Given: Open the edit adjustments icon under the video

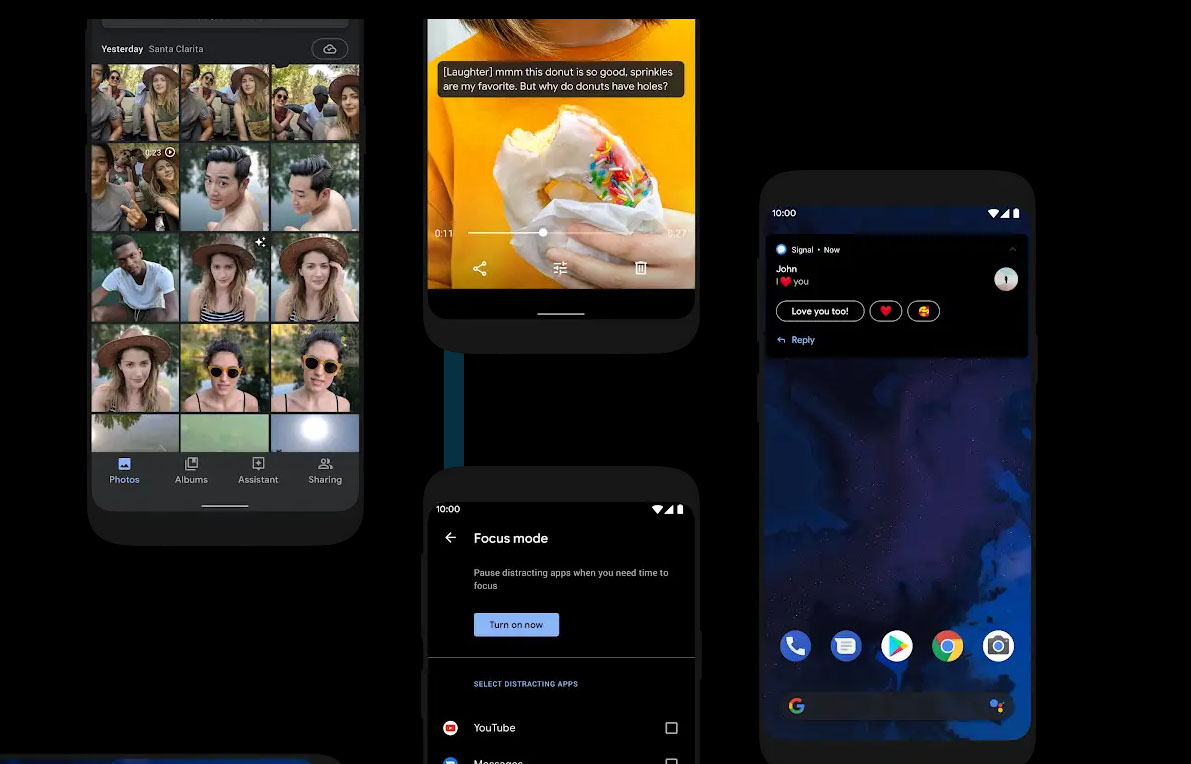Looking at the screenshot, I should (x=561, y=268).
